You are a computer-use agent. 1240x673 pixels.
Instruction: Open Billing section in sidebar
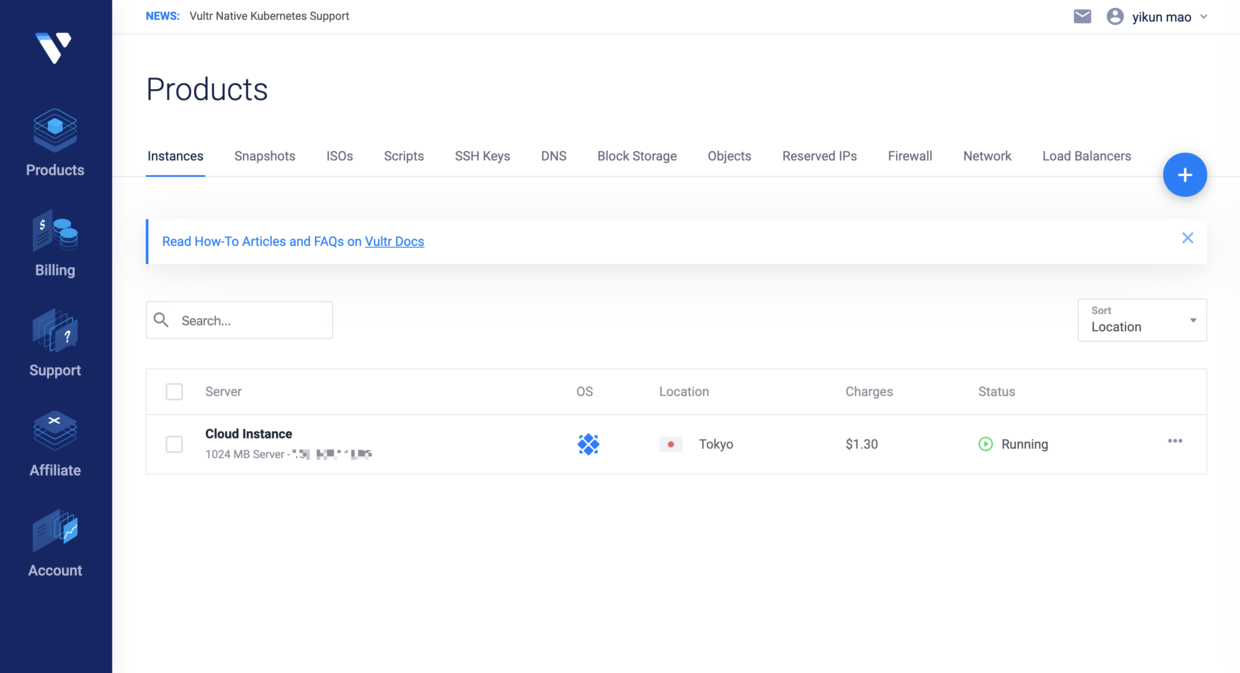(55, 244)
